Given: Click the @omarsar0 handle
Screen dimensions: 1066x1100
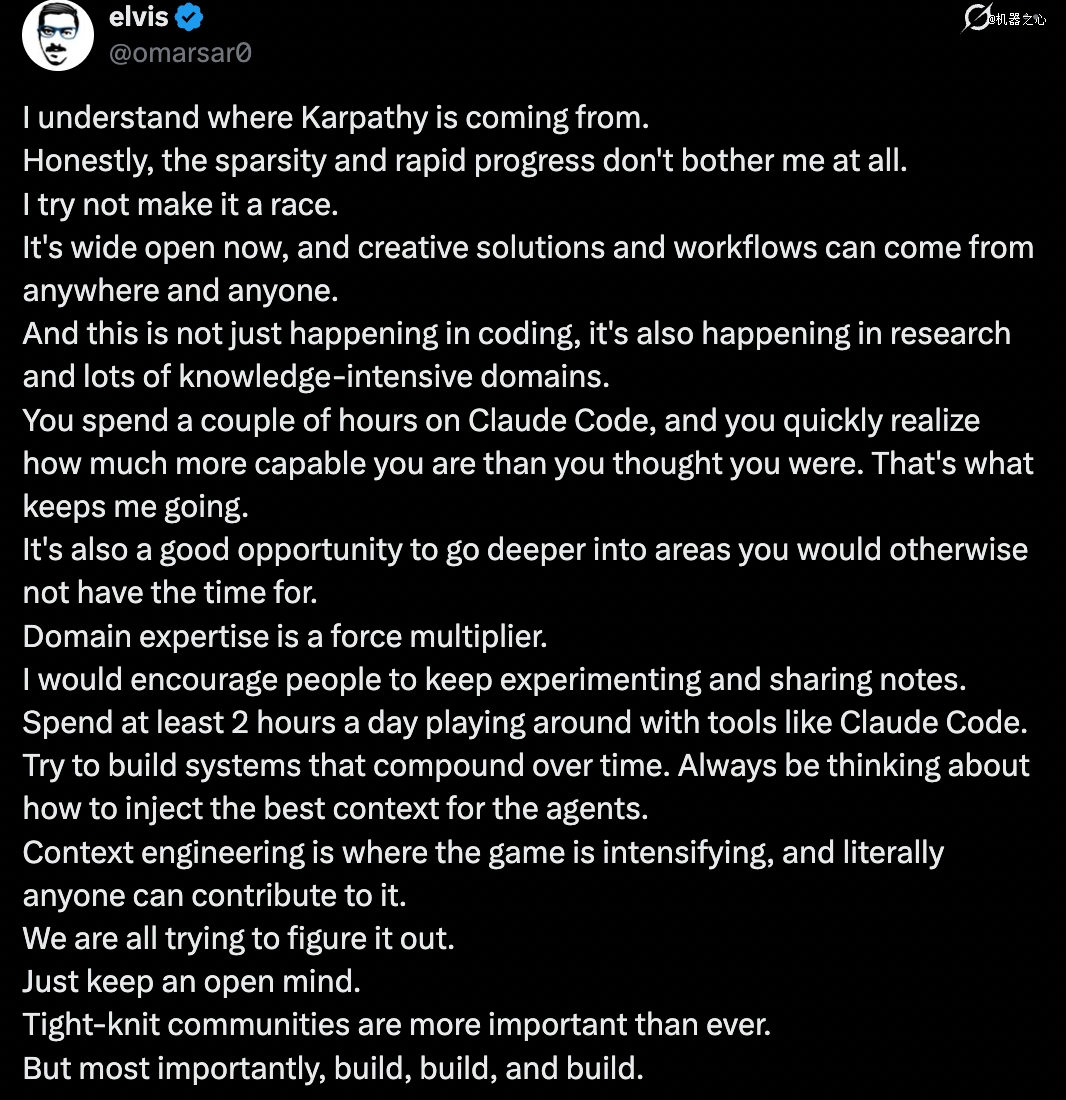Looking at the screenshot, I should 180,52.
